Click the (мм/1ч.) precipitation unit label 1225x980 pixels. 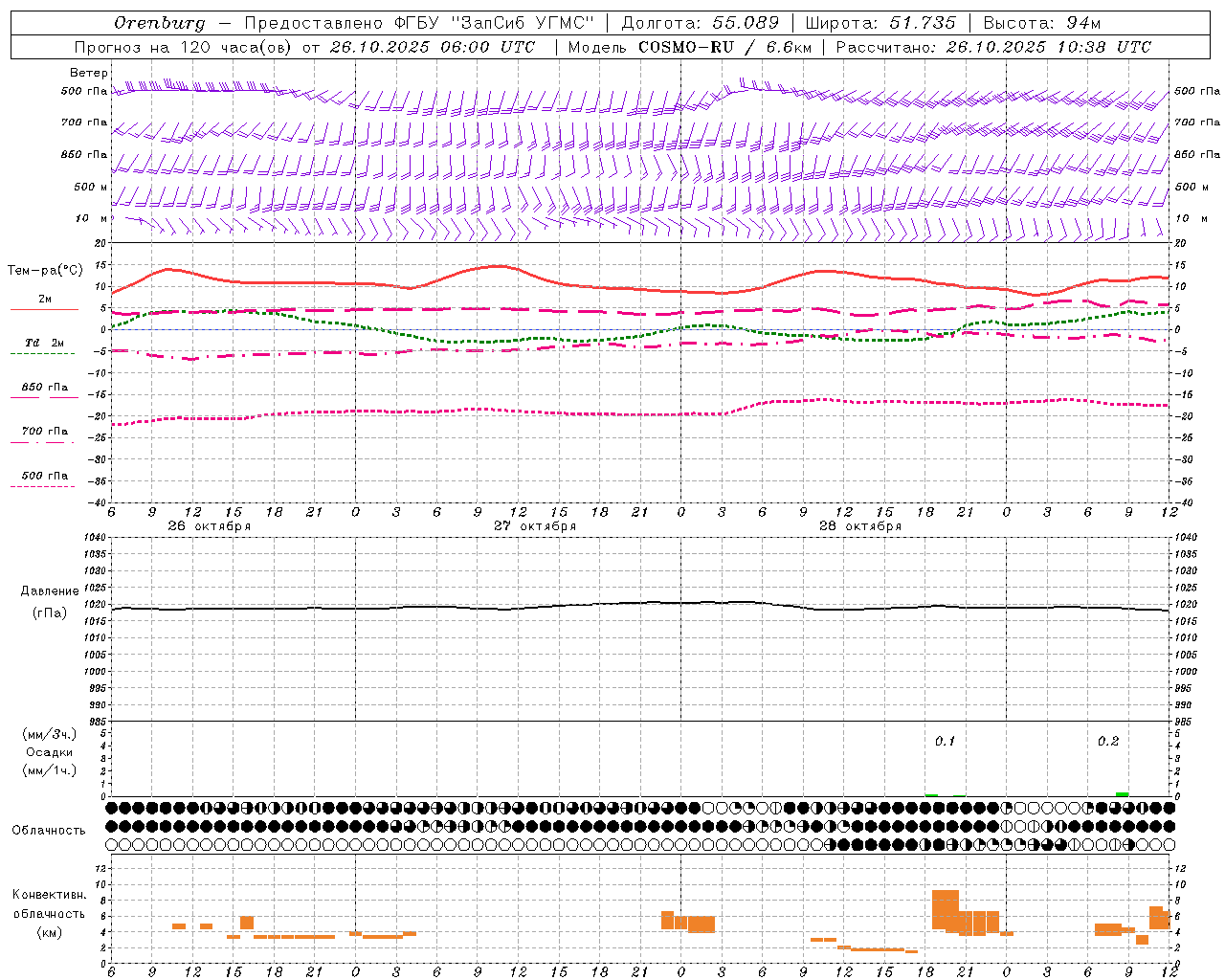[50, 770]
